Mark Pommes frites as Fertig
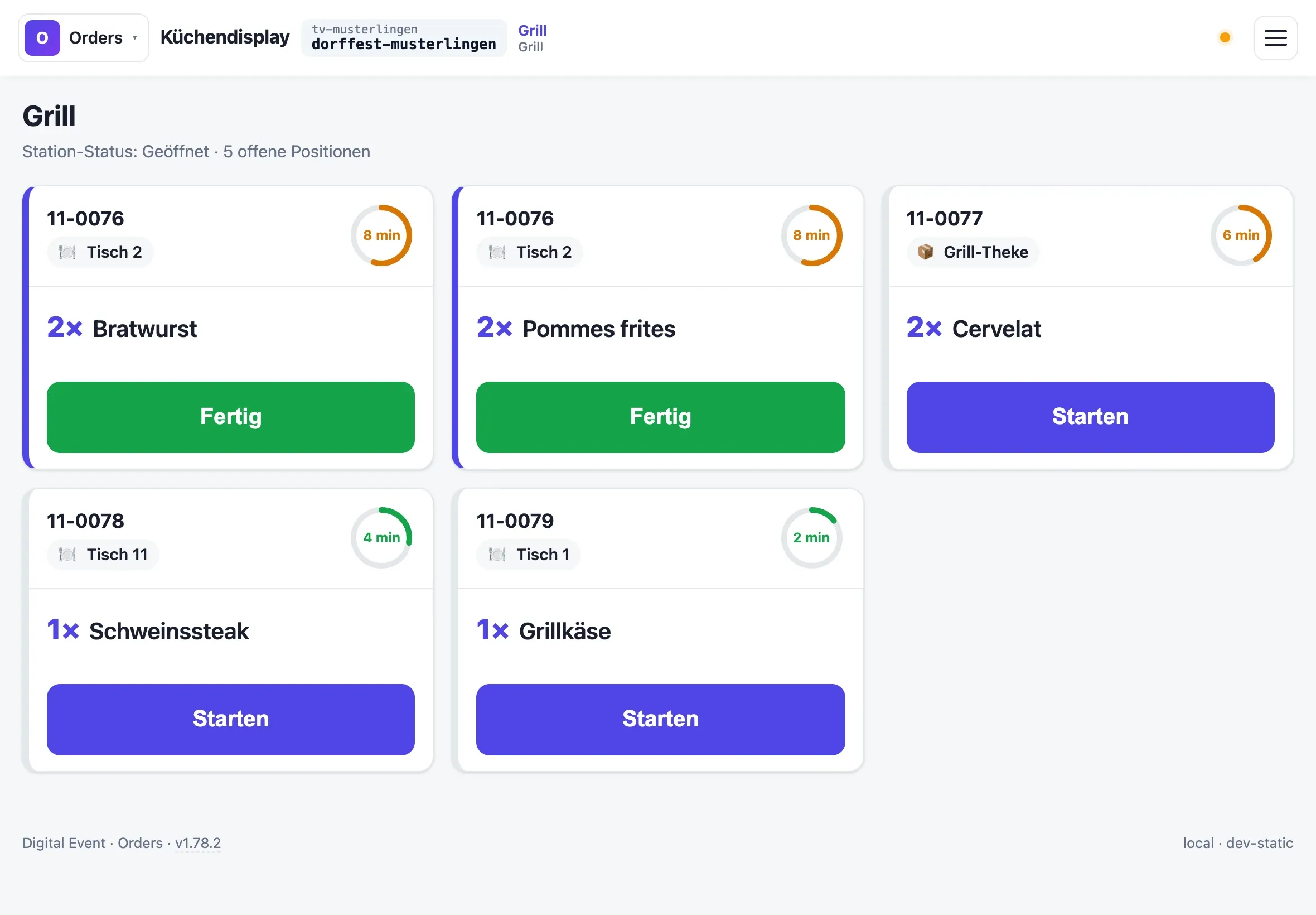Viewport: 1316px width, 915px height. 660,417
